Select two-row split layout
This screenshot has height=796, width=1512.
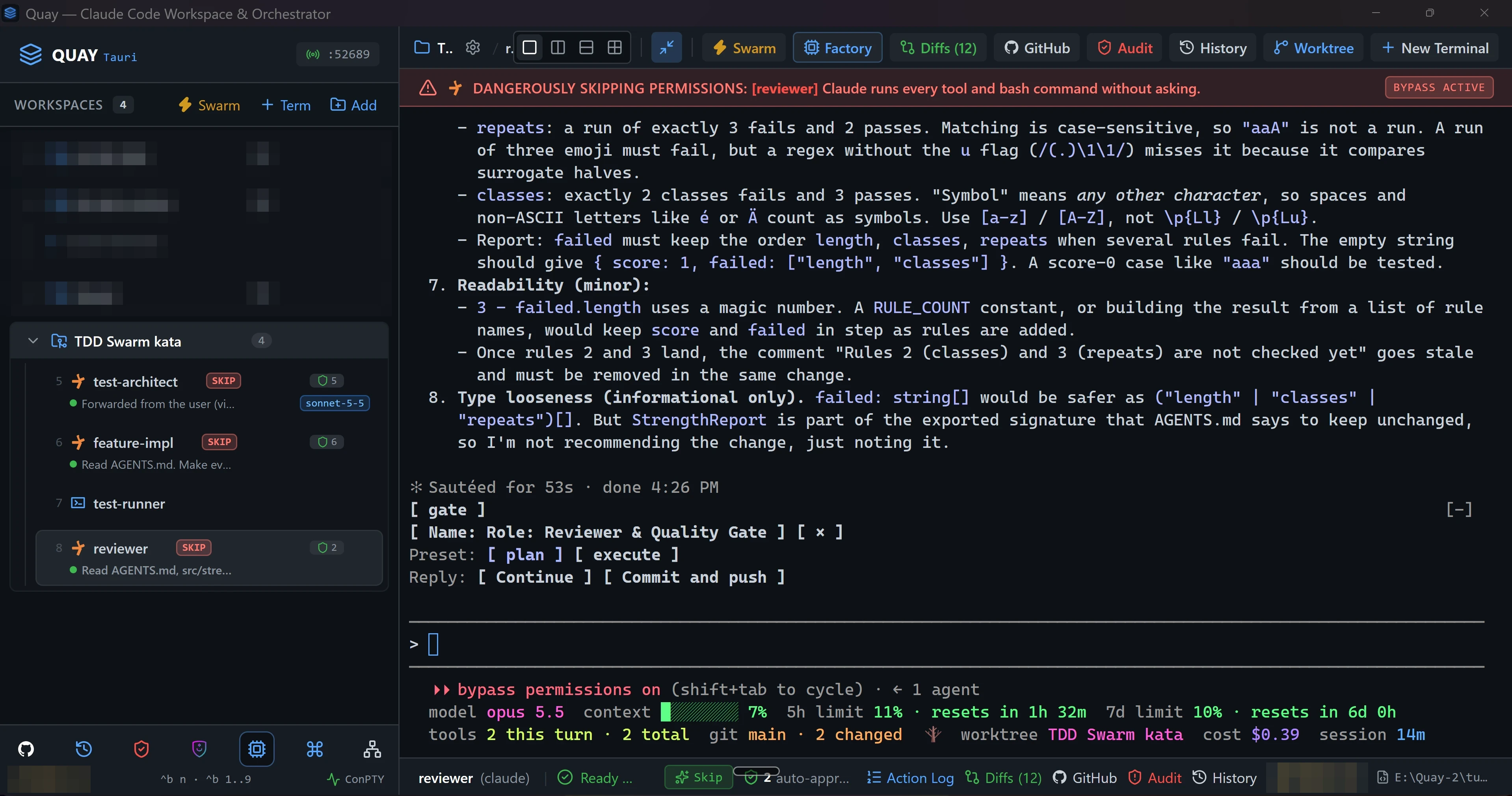pos(586,48)
